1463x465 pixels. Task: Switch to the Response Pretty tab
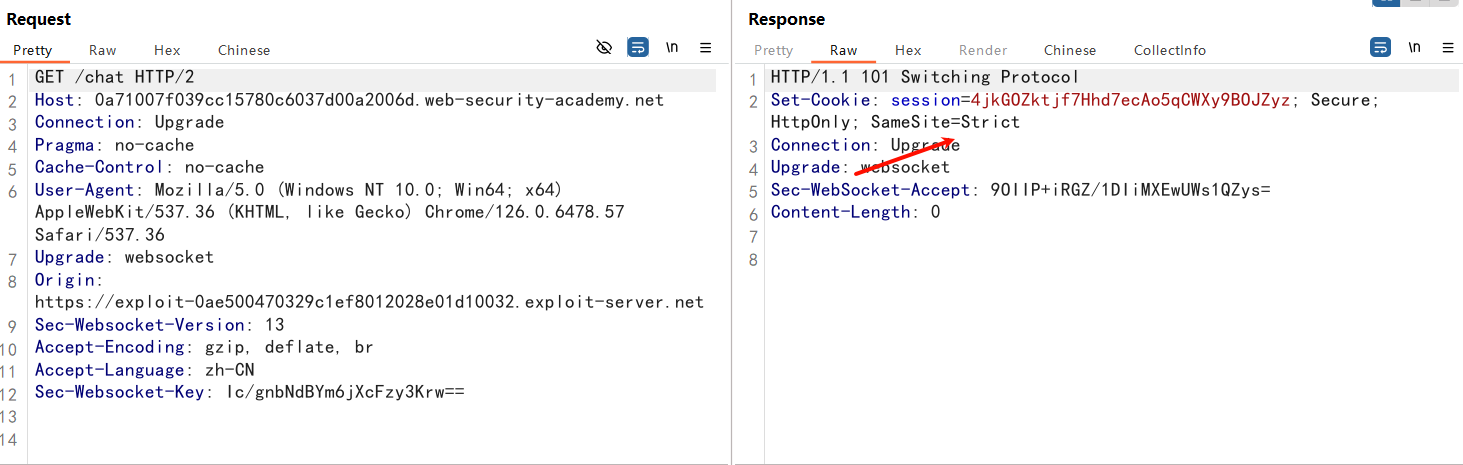[x=773, y=50]
